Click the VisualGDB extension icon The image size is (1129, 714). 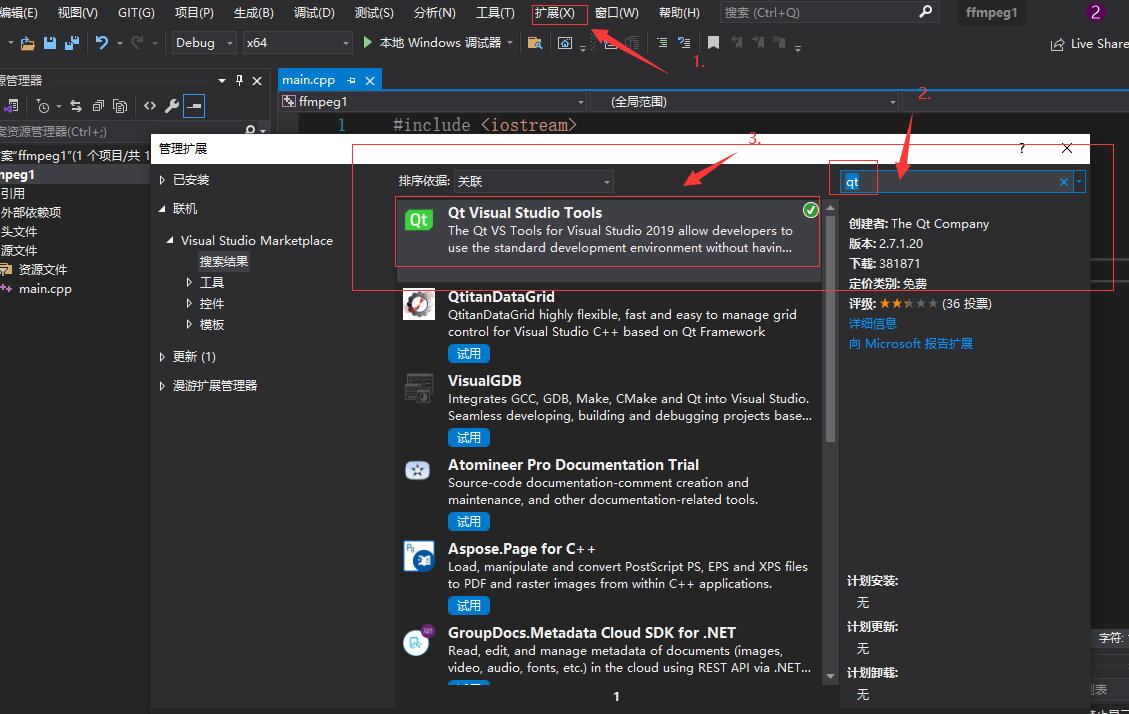[x=419, y=388]
